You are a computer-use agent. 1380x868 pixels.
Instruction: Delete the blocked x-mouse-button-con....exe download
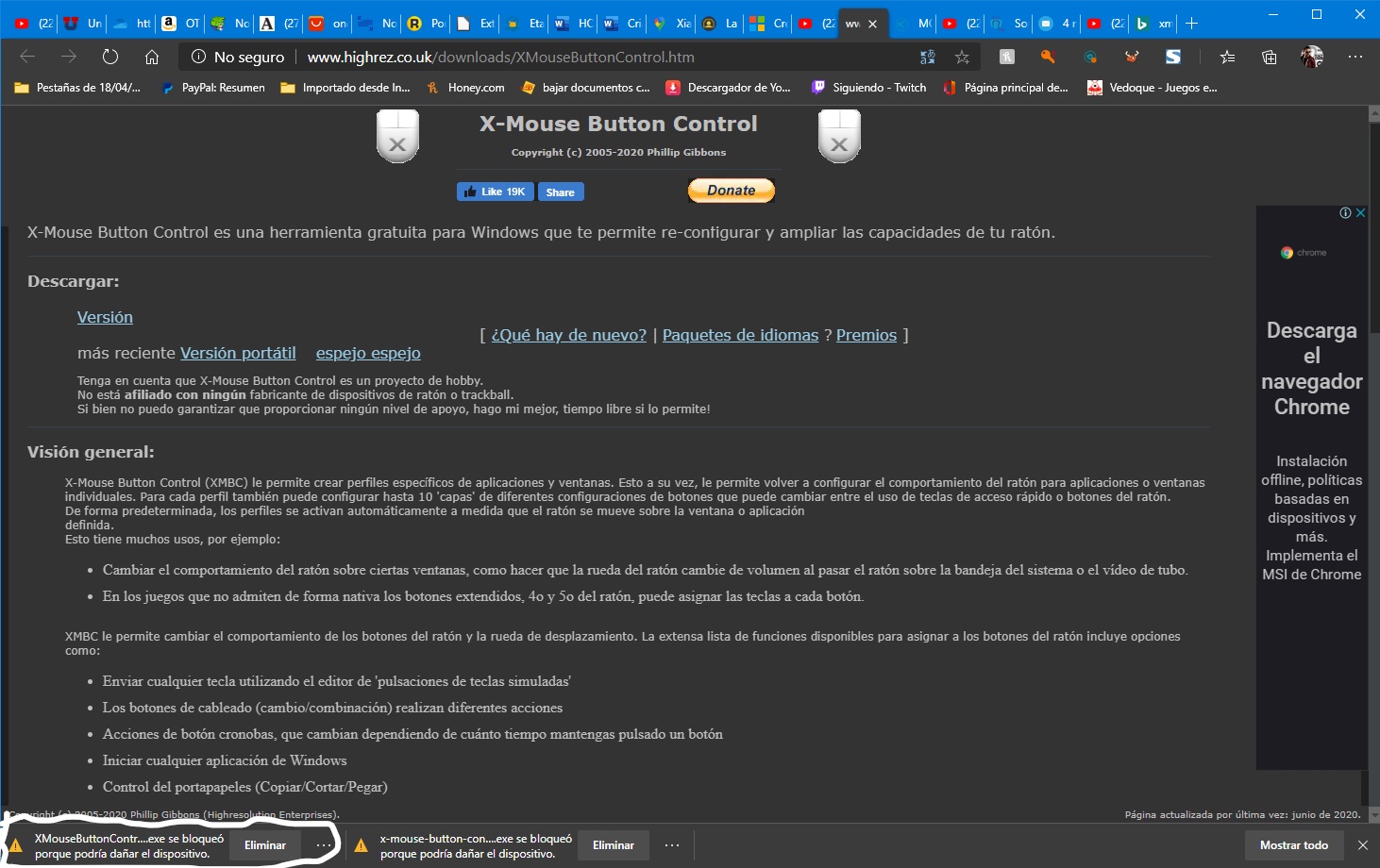click(x=614, y=845)
